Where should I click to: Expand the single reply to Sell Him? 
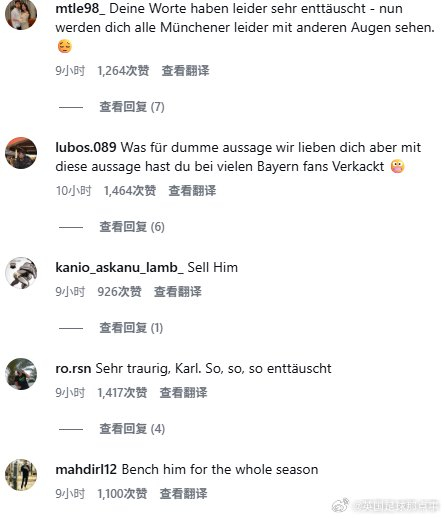pyautogui.click(x=131, y=328)
